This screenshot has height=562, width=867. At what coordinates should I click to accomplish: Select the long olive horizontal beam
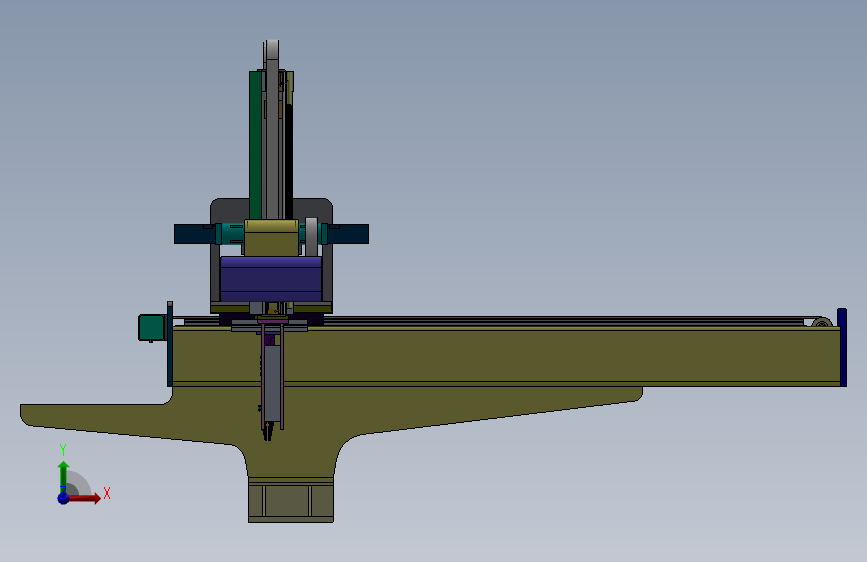506,356
